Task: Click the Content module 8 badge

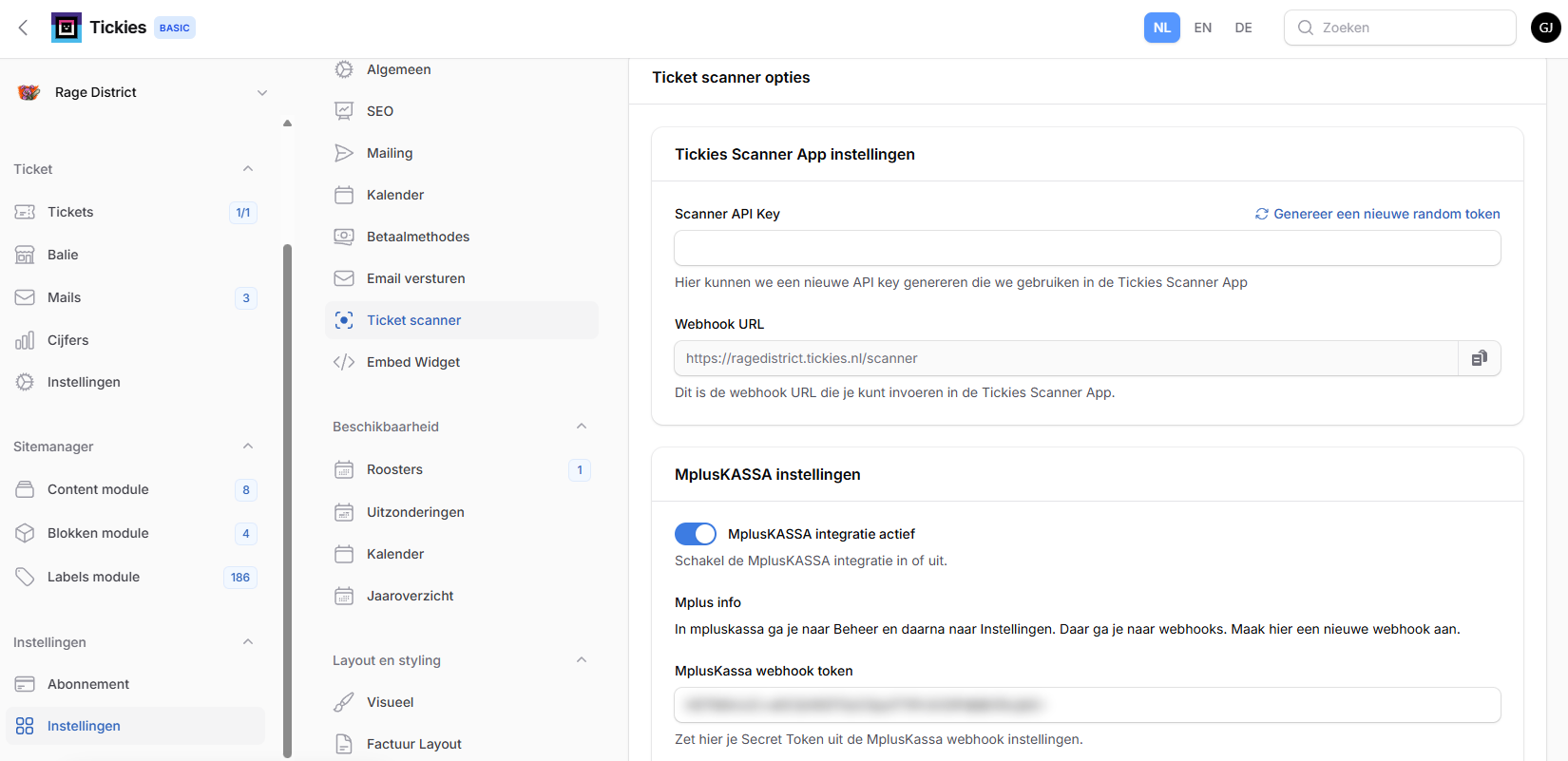Action: [x=246, y=490]
